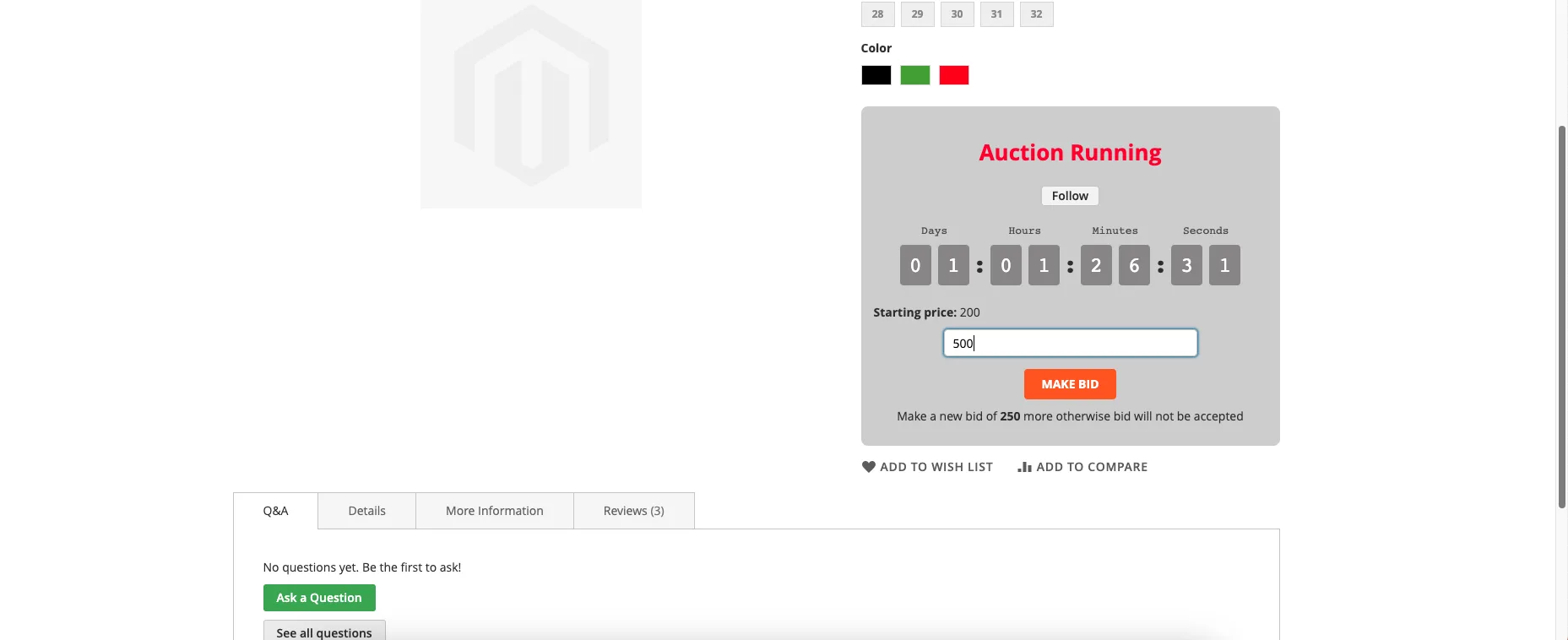1568x640 pixels.
Task: Open the Q&A tab
Action: coord(275,511)
